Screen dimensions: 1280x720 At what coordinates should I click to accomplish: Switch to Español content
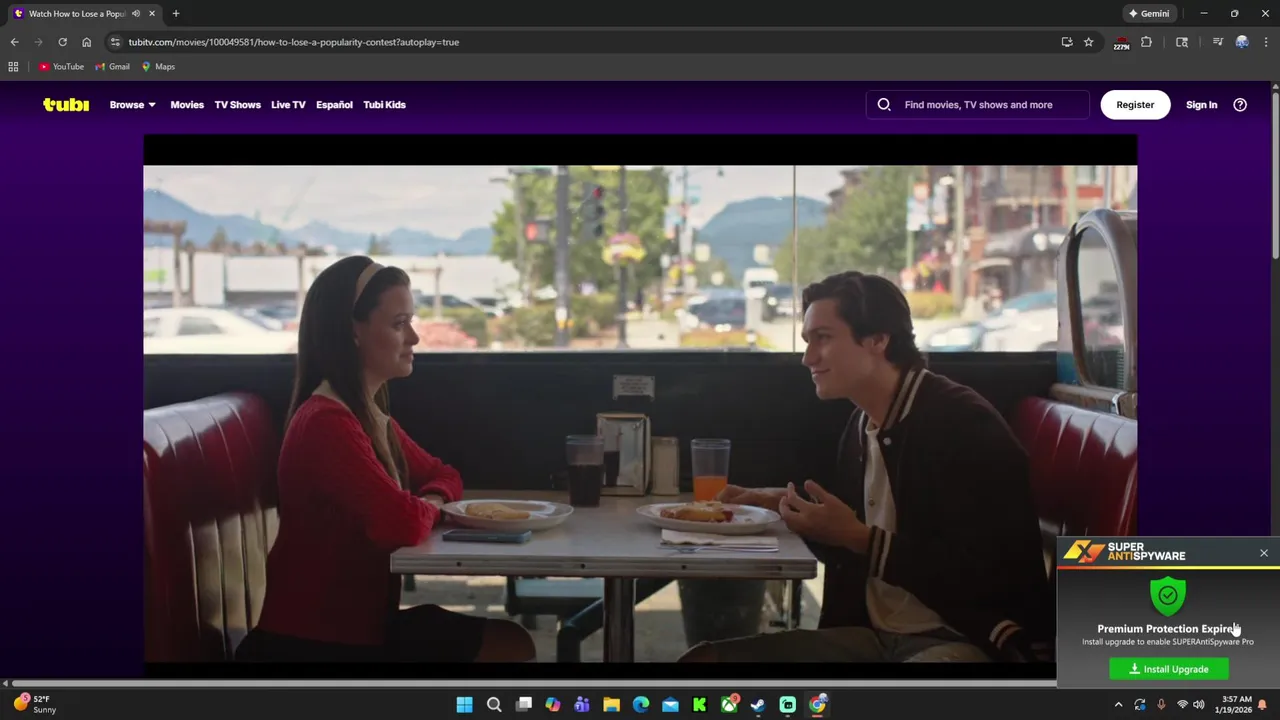pyautogui.click(x=334, y=104)
